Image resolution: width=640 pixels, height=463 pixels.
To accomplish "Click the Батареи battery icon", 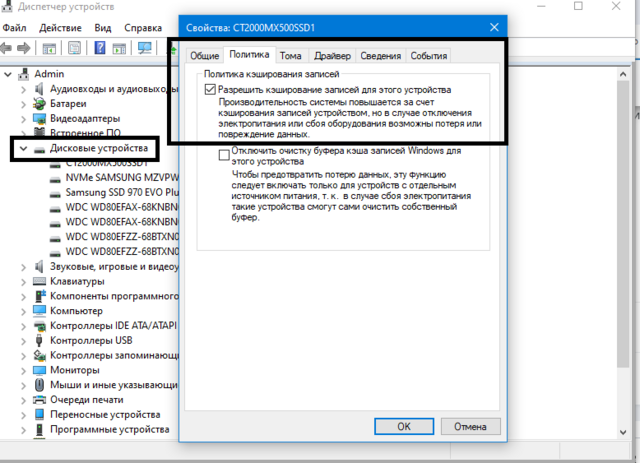I will click(39, 103).
